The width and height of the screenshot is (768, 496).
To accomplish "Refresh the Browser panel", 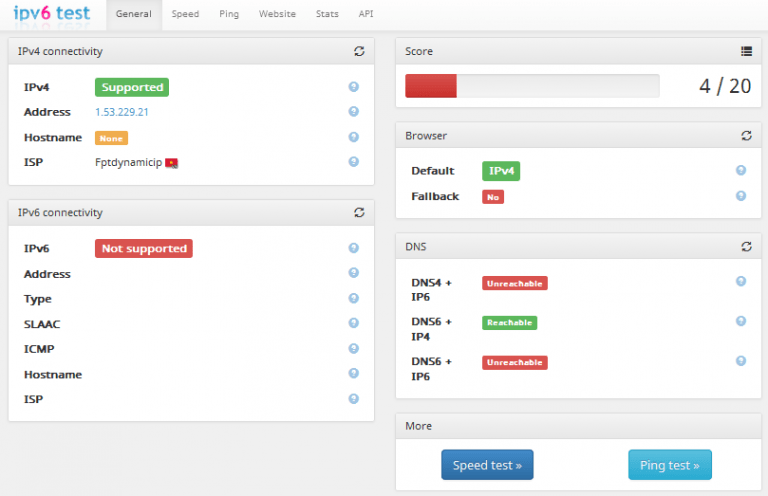I will tap(746, 135).
